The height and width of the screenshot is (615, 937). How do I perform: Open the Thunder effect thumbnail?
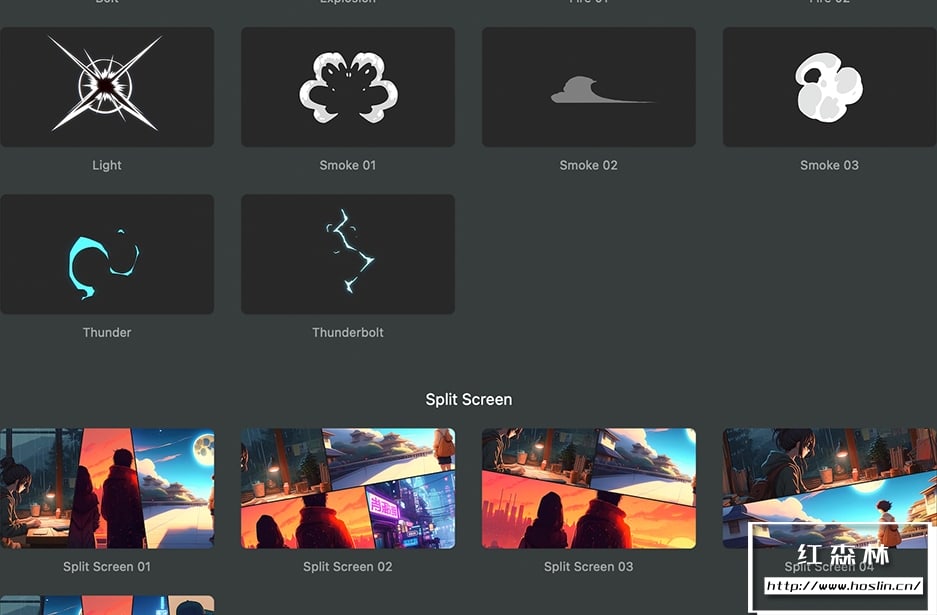click(107, 254)
